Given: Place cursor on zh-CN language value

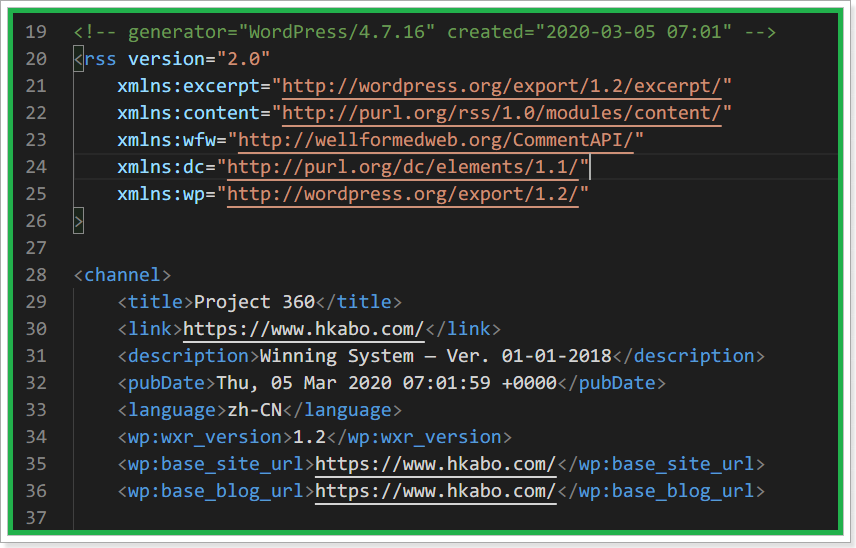Looking at the screenshot, I should coord(254,410).
